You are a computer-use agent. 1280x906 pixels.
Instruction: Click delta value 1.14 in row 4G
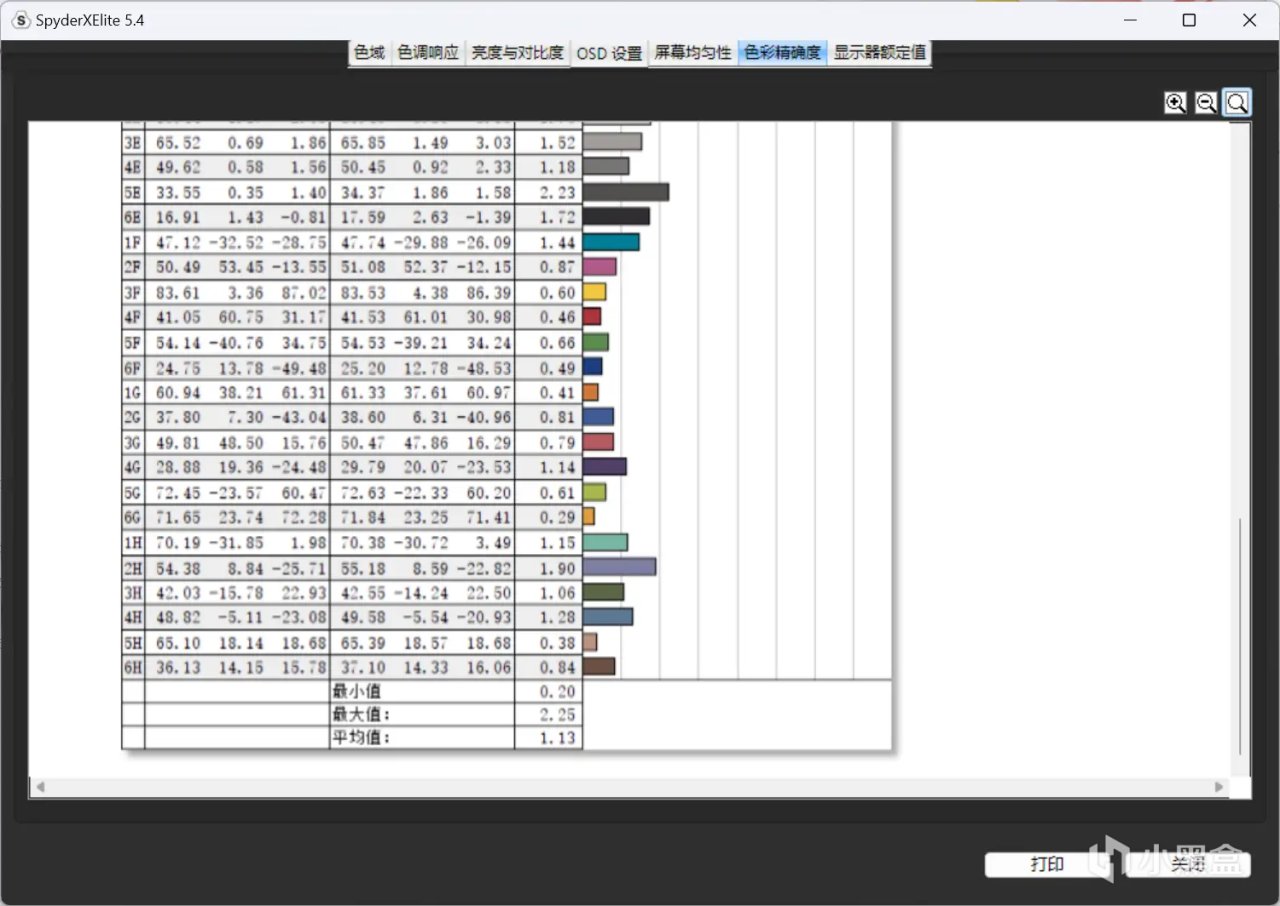556,467
